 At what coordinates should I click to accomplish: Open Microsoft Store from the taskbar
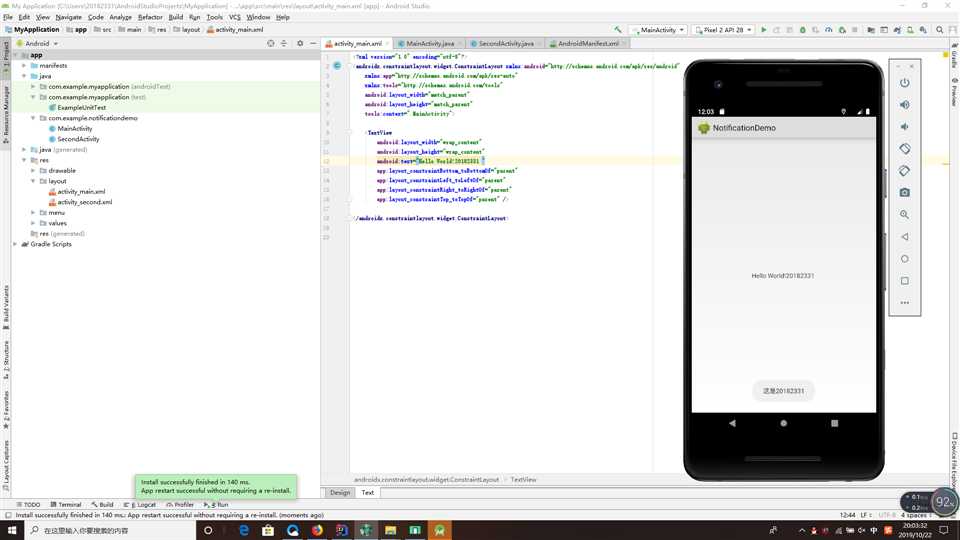click(x=268, y=530)
